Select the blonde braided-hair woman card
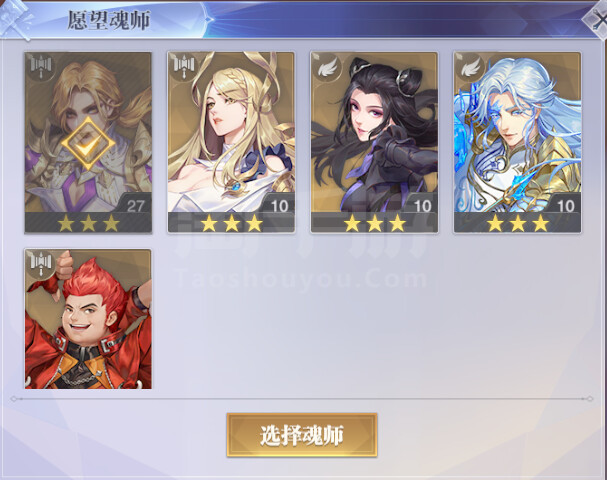The height and width of the screenshot is (480, 607). (x=231, y=142)
